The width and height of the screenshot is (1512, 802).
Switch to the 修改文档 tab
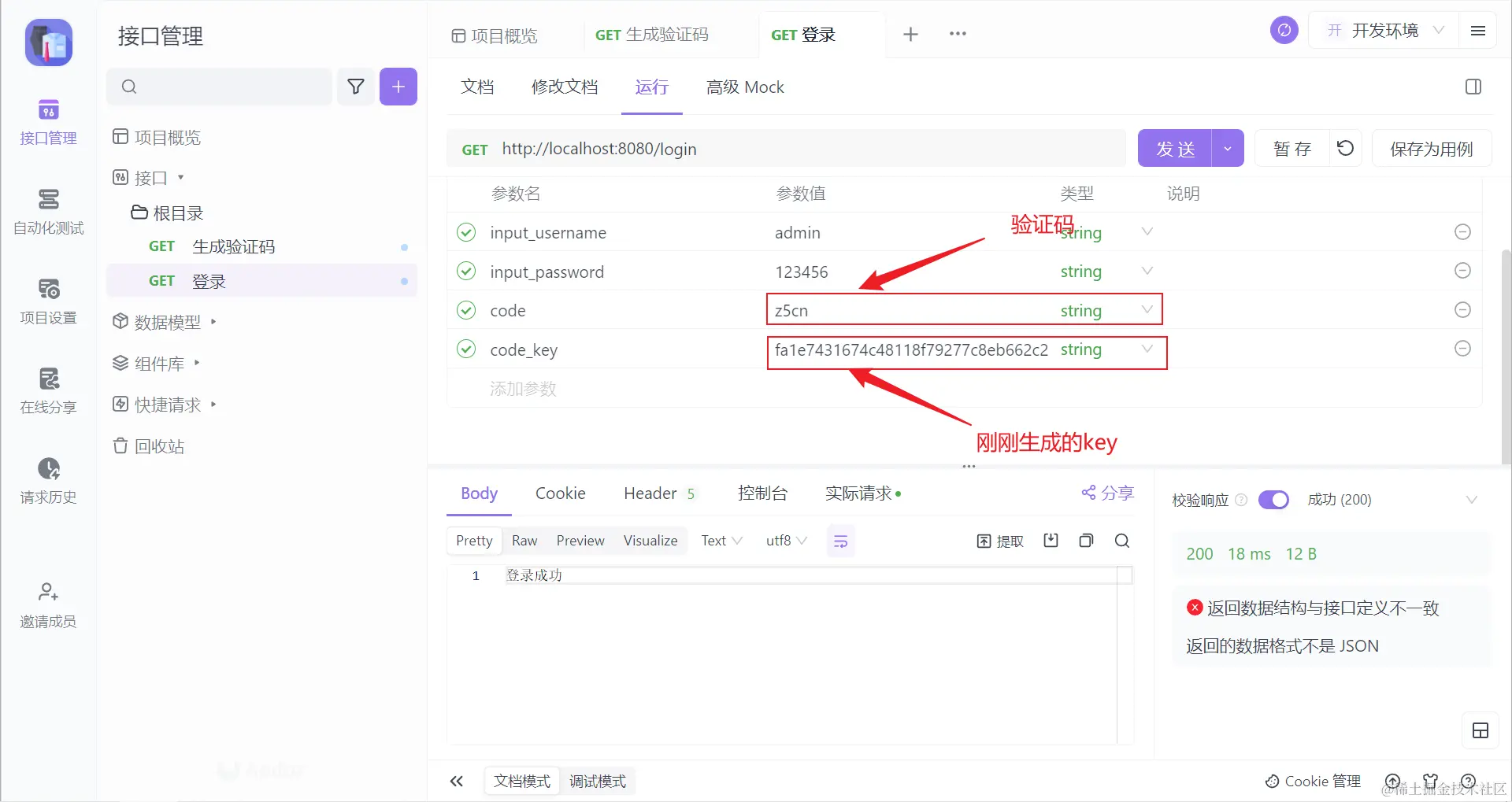coord(565,87)
